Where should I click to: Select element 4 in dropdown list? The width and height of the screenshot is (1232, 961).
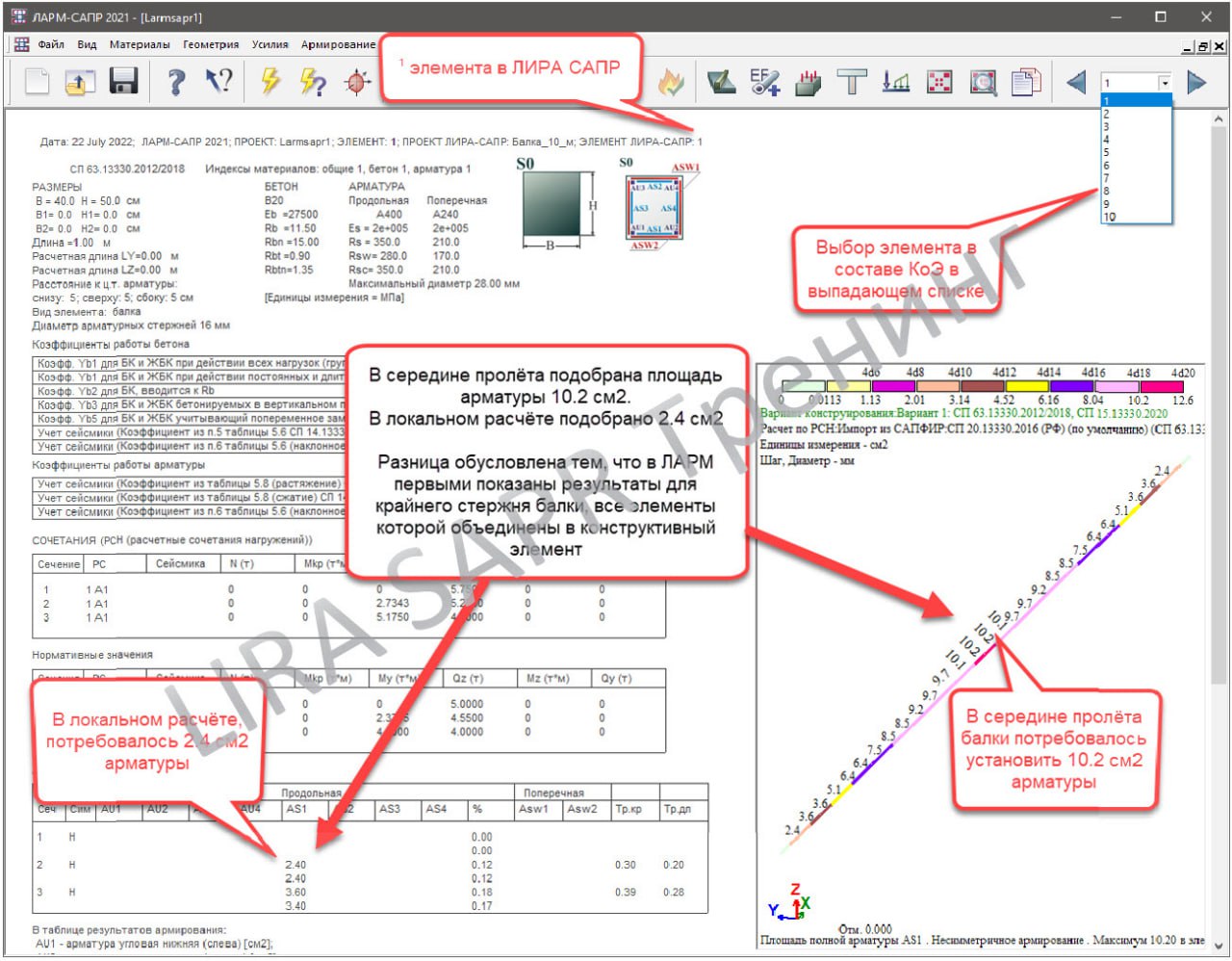pyautogui.click(x=1136, y=140)
